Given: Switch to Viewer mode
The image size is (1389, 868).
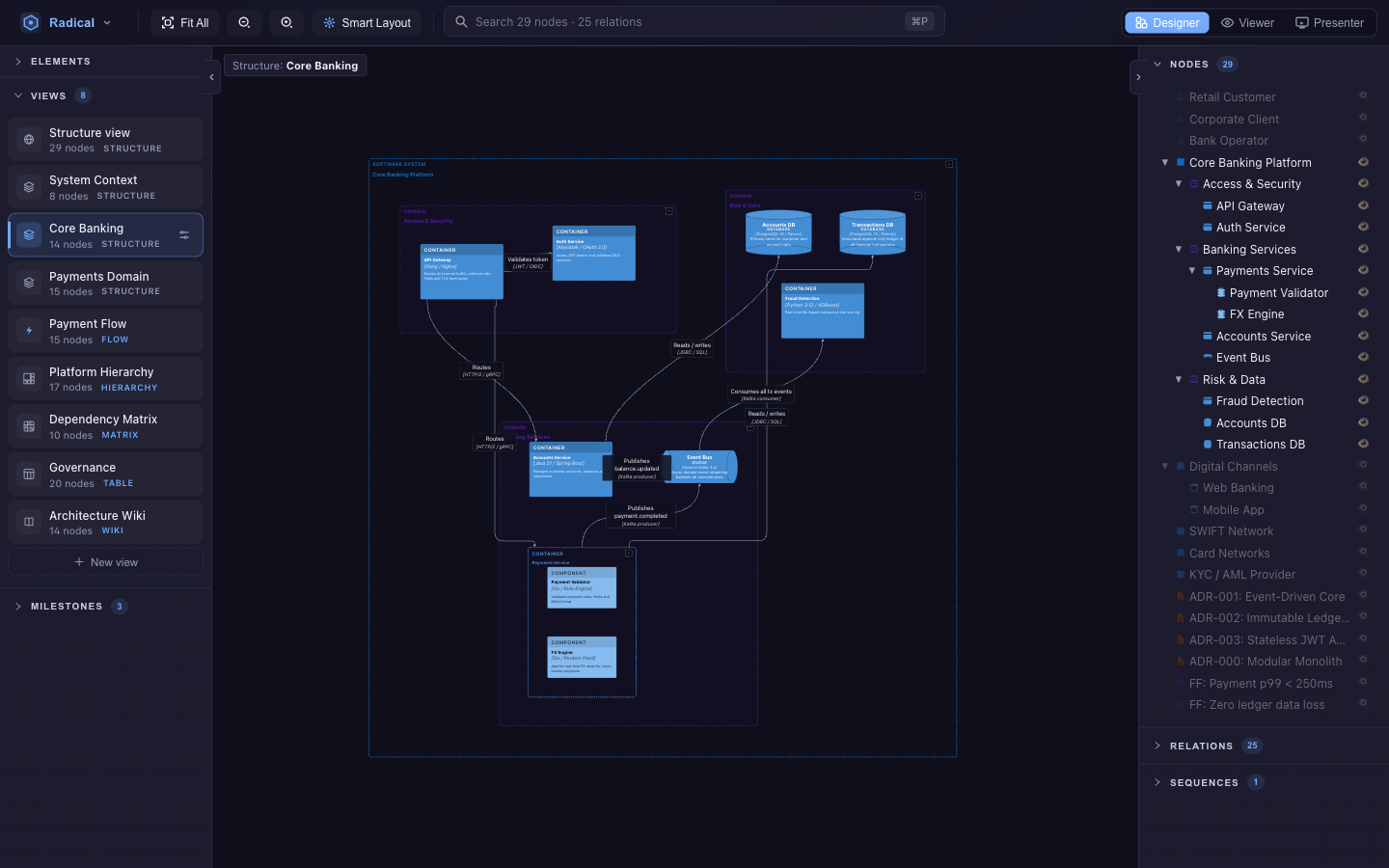Looking at the screenshot, I should [x=1247, y=22].
